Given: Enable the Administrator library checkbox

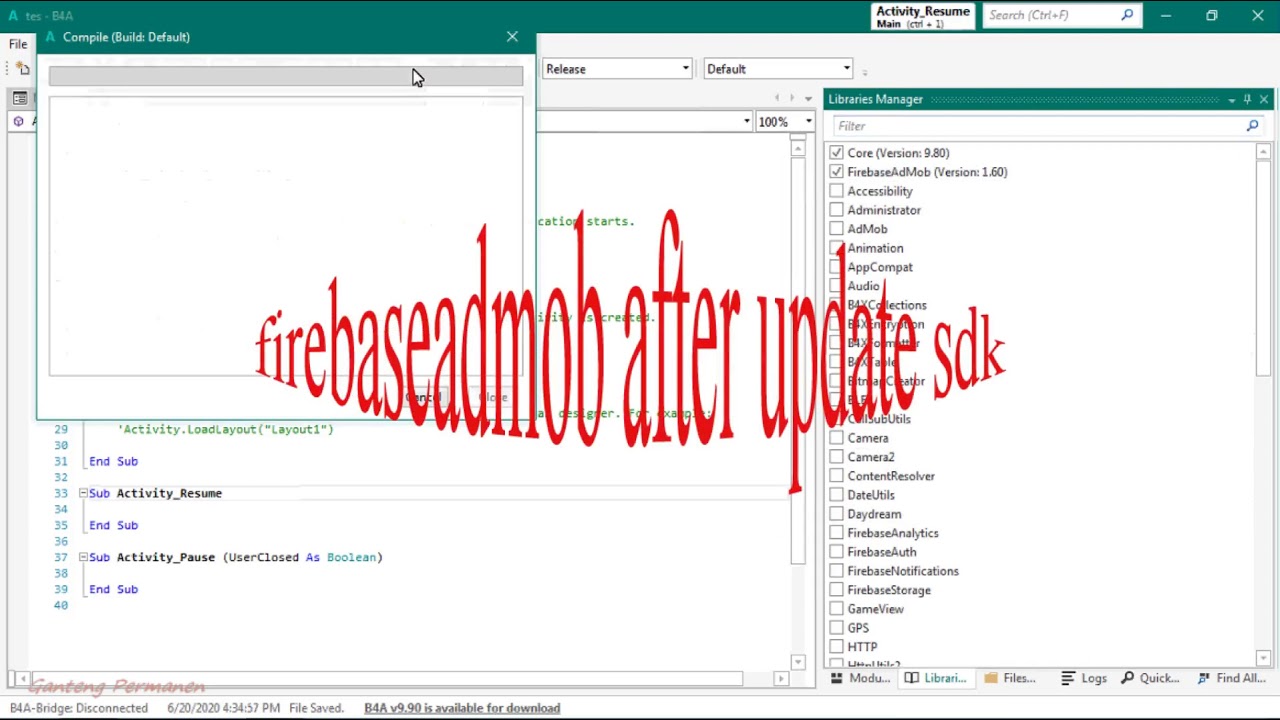Looking at the screenshot, I should click(x=836, y=210).
